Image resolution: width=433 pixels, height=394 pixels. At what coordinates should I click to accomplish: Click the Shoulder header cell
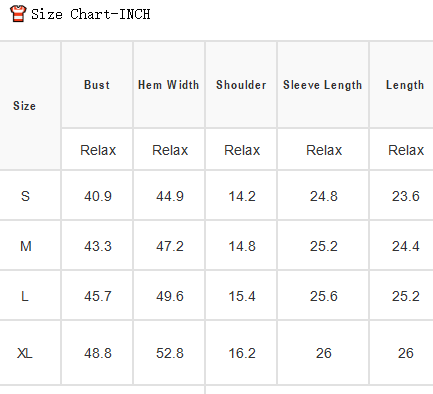pos(241,85)
